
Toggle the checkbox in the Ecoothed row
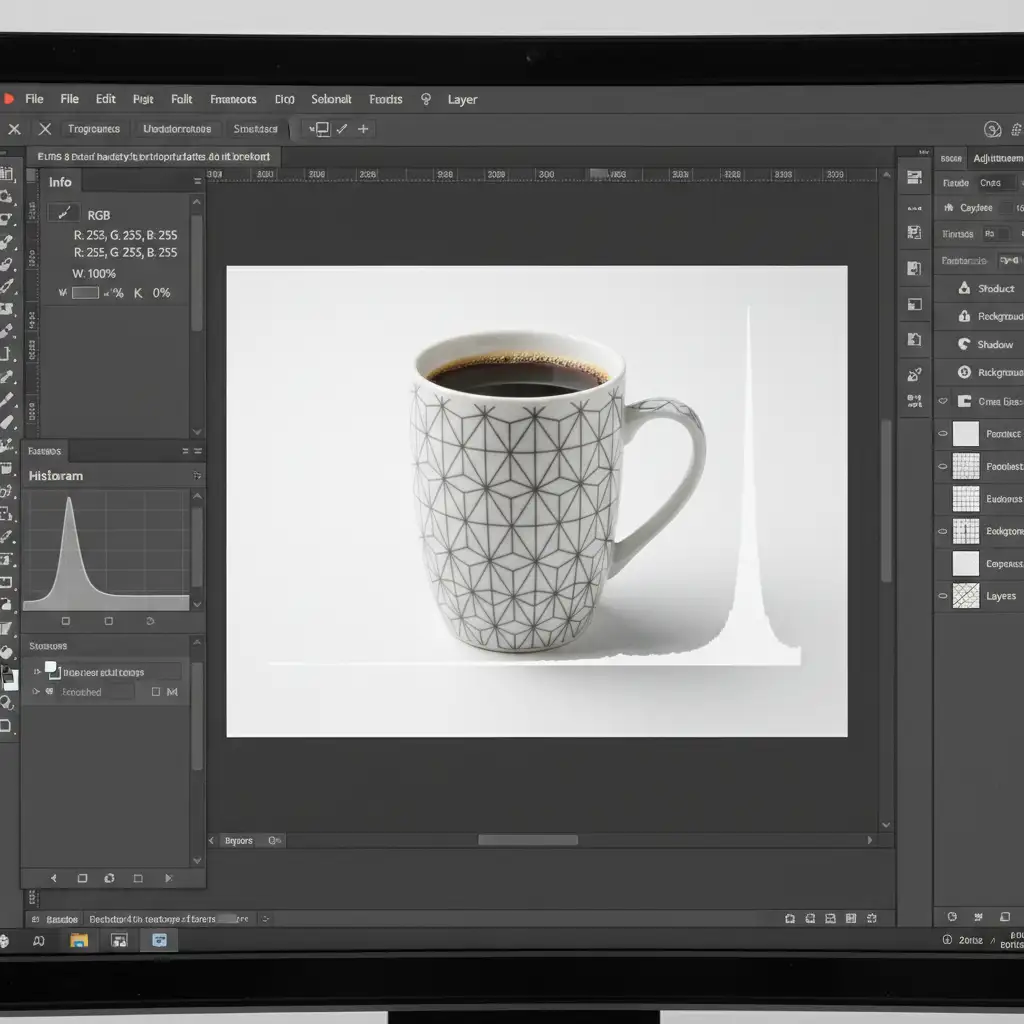155,692
